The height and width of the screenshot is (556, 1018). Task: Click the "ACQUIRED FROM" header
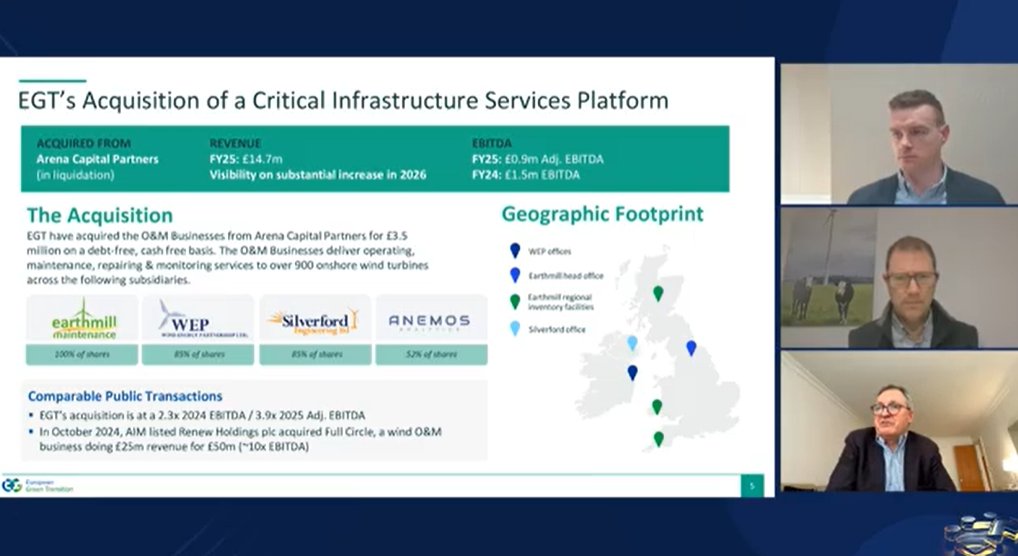[84, 144]
